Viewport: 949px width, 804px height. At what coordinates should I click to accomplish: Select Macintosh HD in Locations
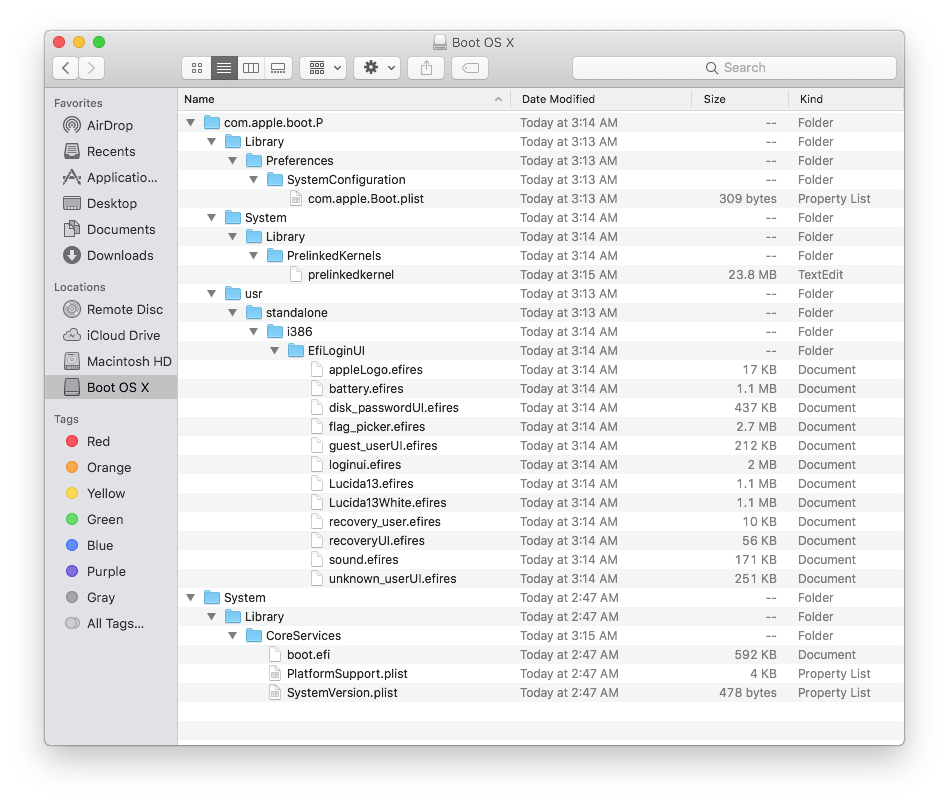[111, 361]
